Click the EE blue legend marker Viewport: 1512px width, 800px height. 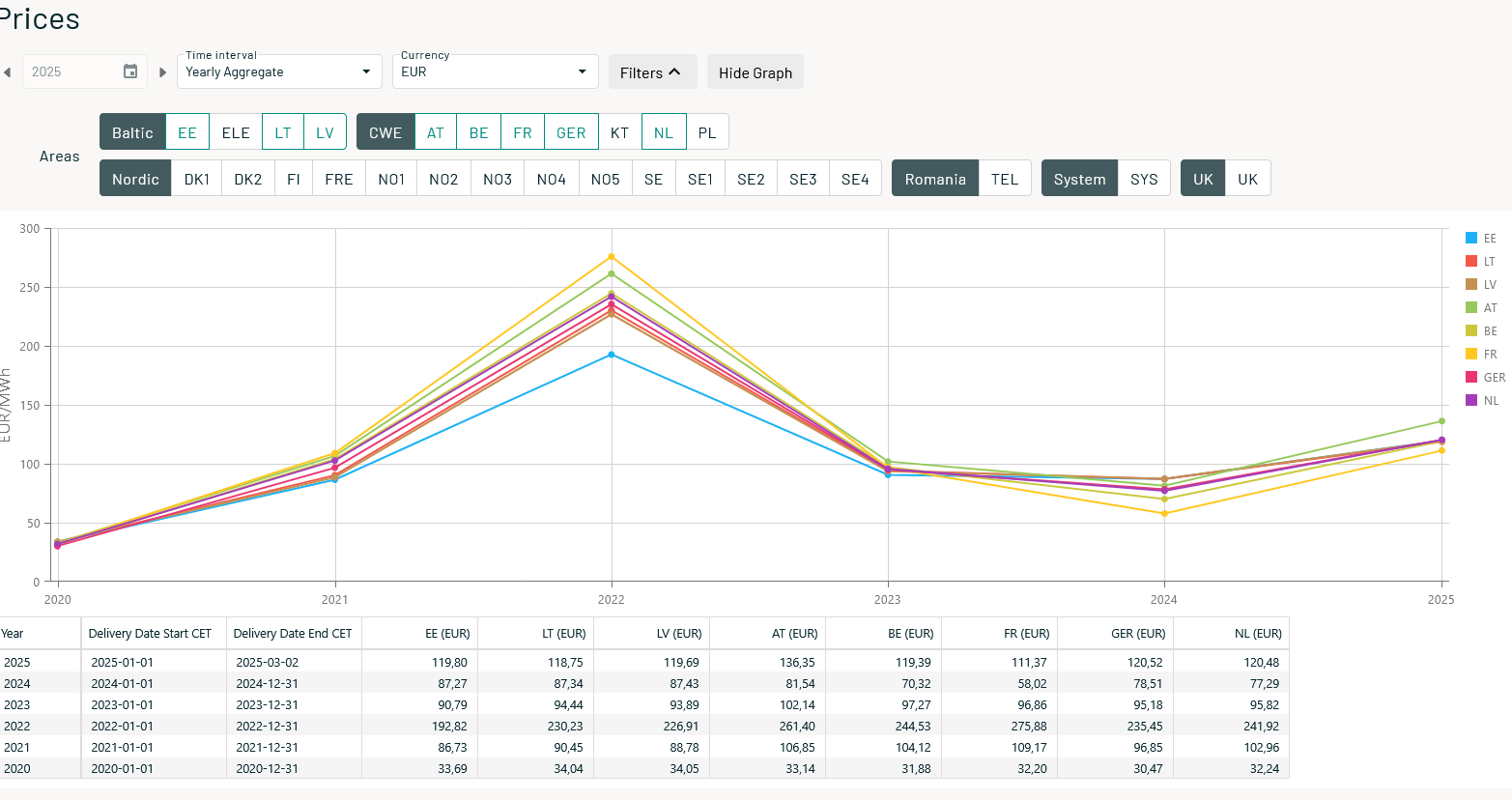point(1471,238)
